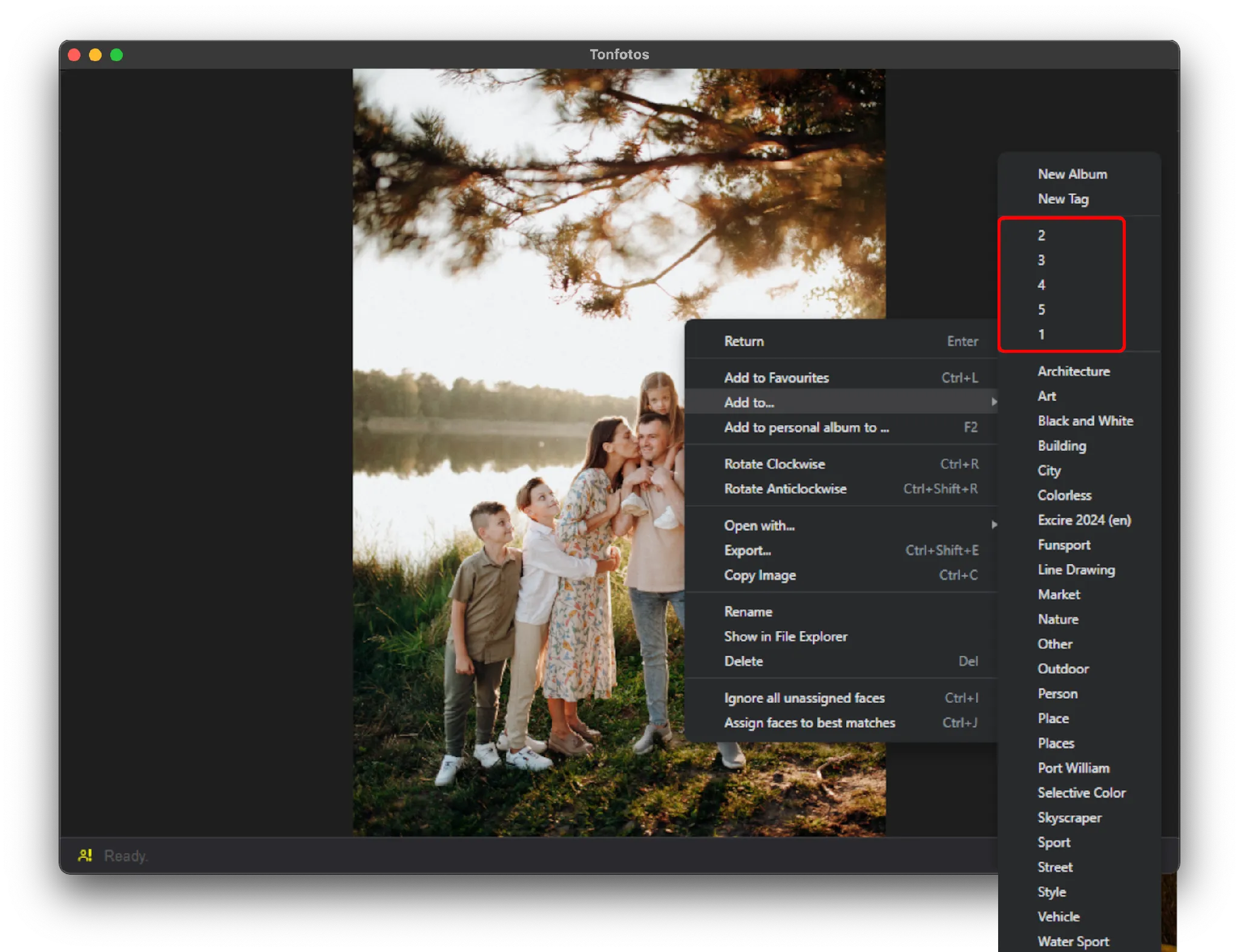Open the Open with... entry
Viewport: 1239px width, 952px height.
pyautogui.click(x=841, y=525)
